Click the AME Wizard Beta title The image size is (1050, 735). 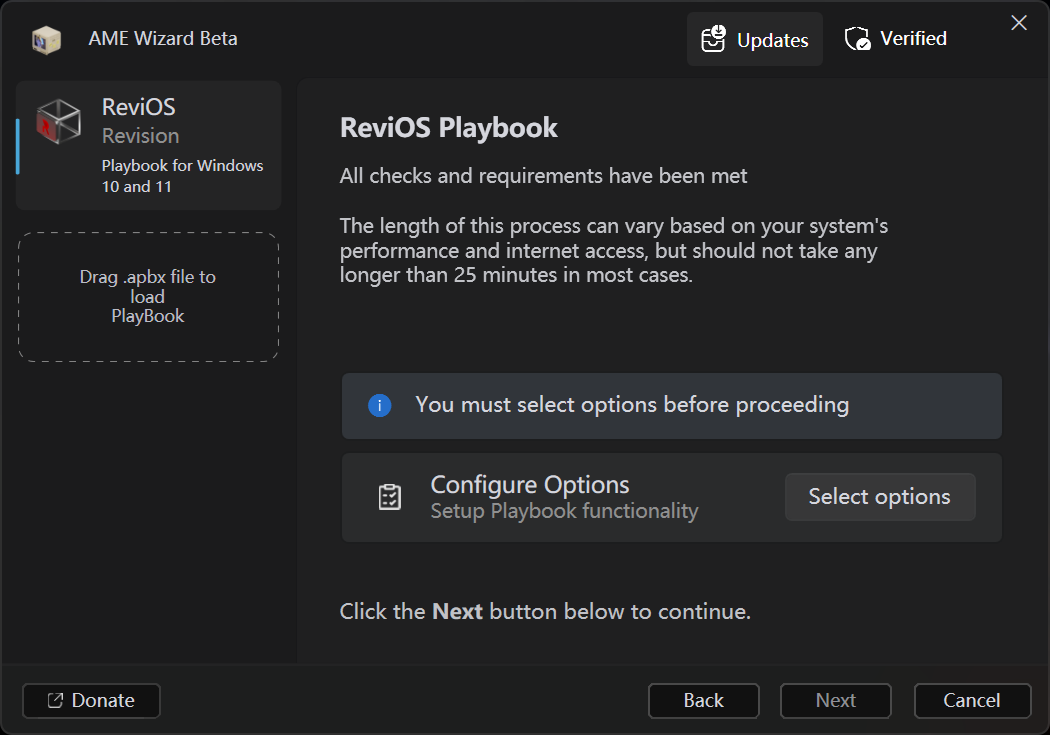pos(163,39)
